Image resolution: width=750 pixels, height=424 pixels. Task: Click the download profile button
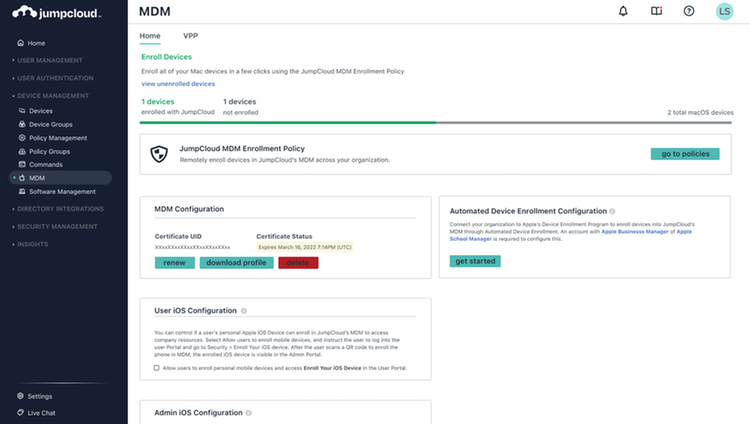click(x=236, y=263)
